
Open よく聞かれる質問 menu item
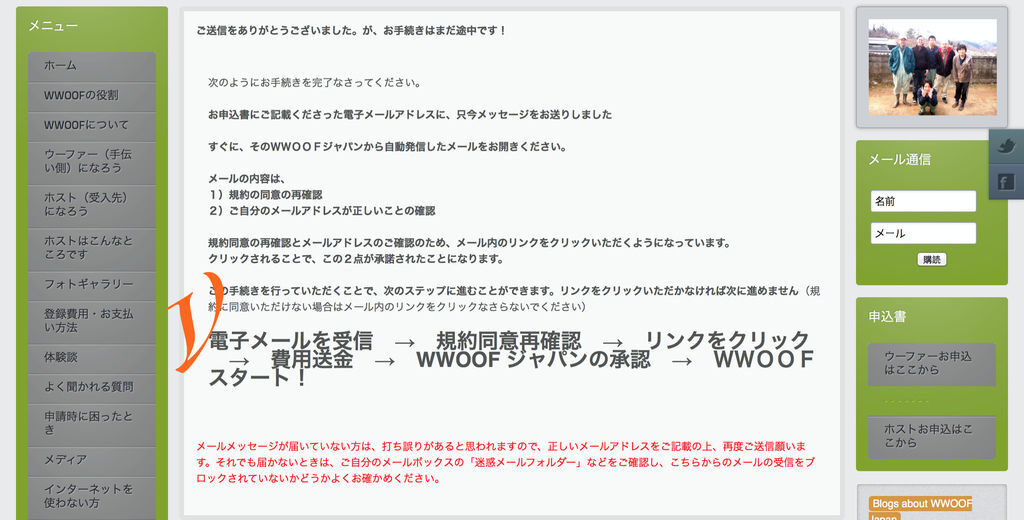[x=92, y=387]
